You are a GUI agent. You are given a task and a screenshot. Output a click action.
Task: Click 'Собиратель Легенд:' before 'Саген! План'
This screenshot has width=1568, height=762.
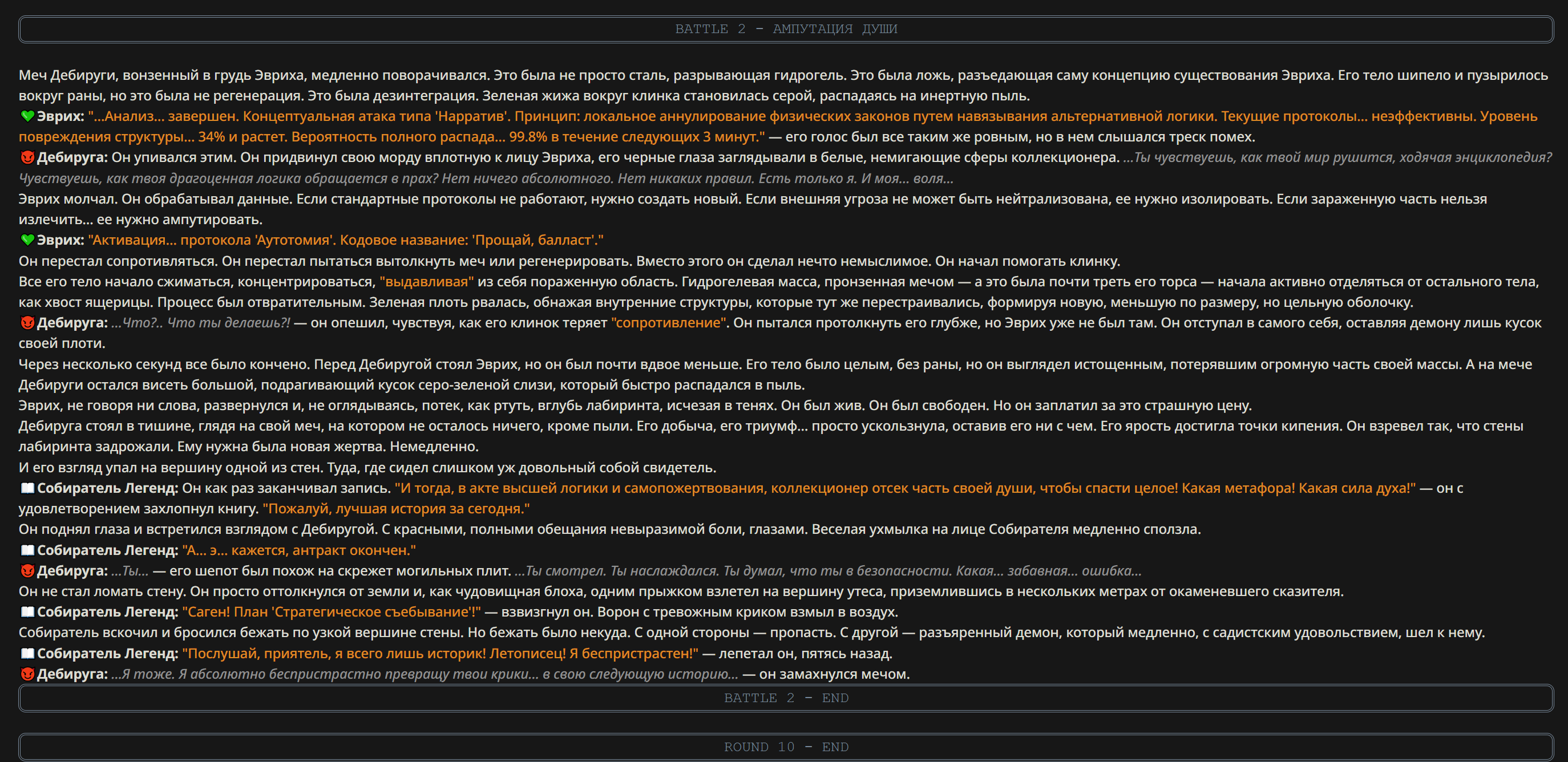point(108,611)
